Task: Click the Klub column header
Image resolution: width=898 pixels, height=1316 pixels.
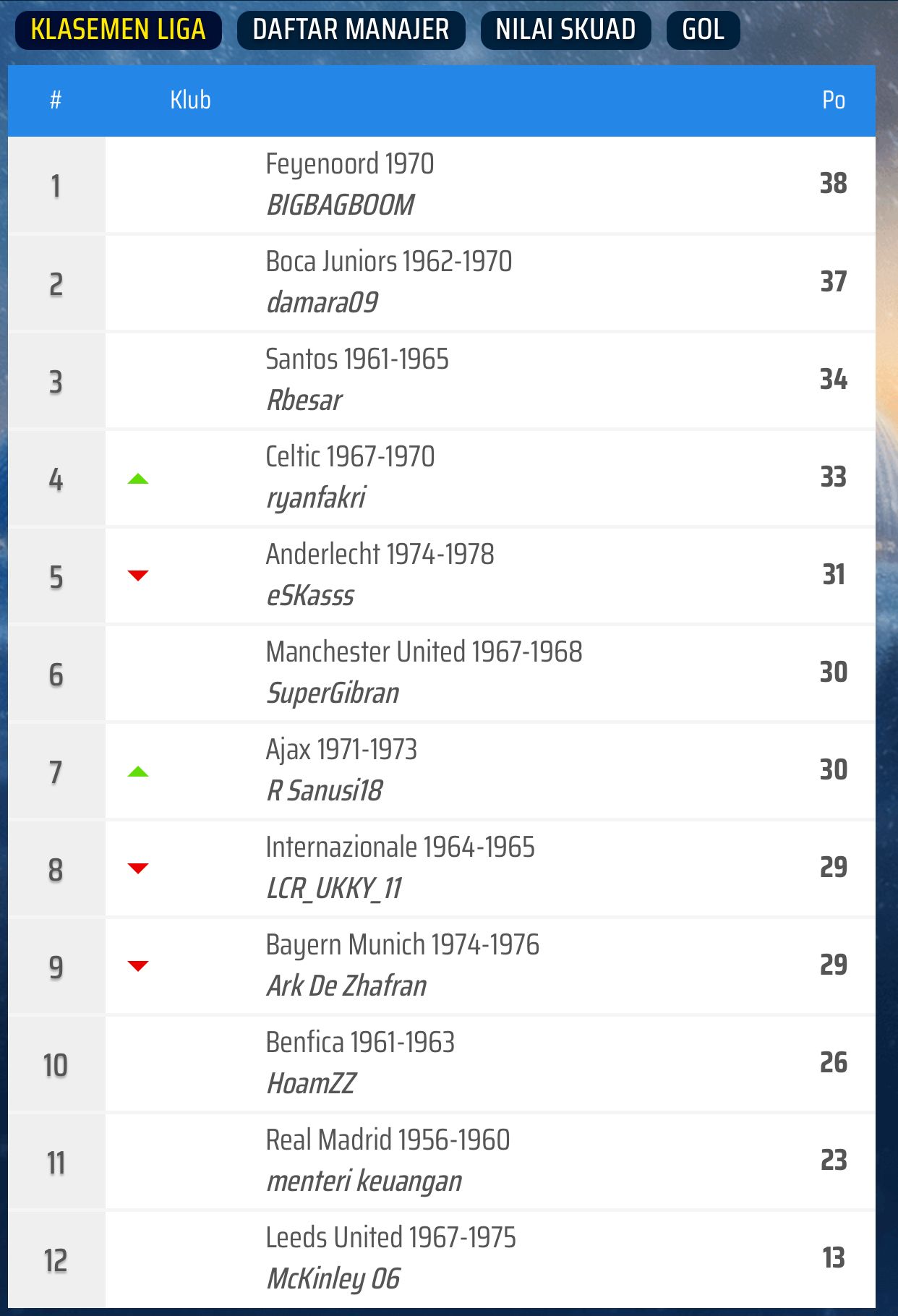Action: click(190, 100)
